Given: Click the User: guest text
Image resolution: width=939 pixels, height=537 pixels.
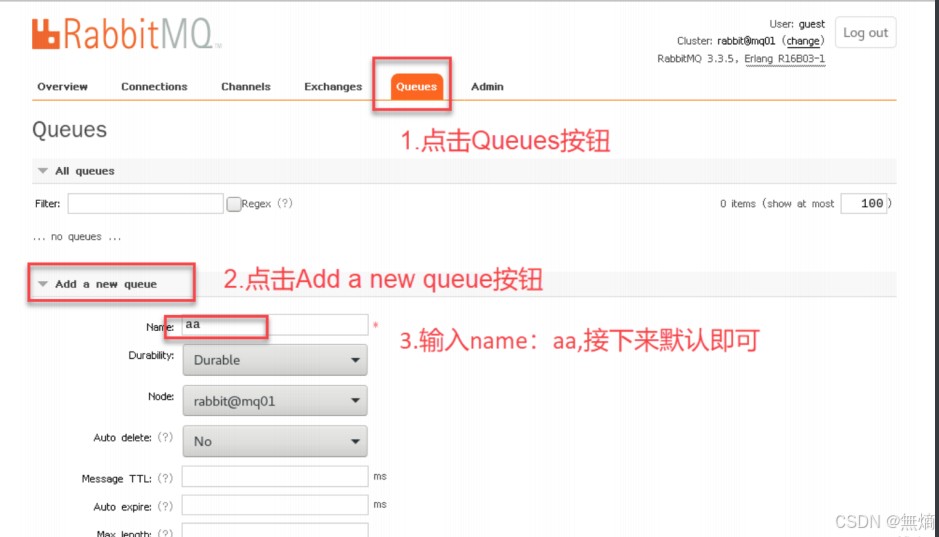Looking at the screenshot, I should (x=797, y=24).
